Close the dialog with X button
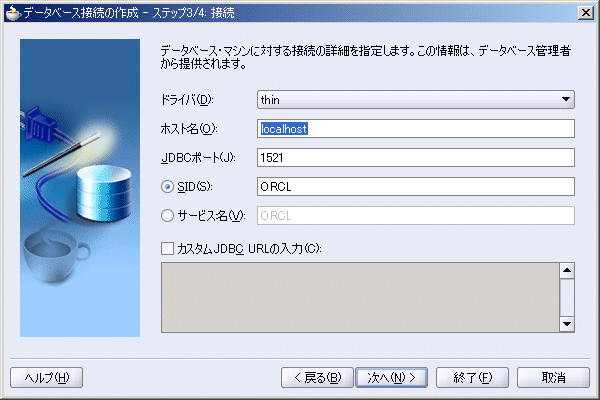600x400 pixels. [586, 13]
